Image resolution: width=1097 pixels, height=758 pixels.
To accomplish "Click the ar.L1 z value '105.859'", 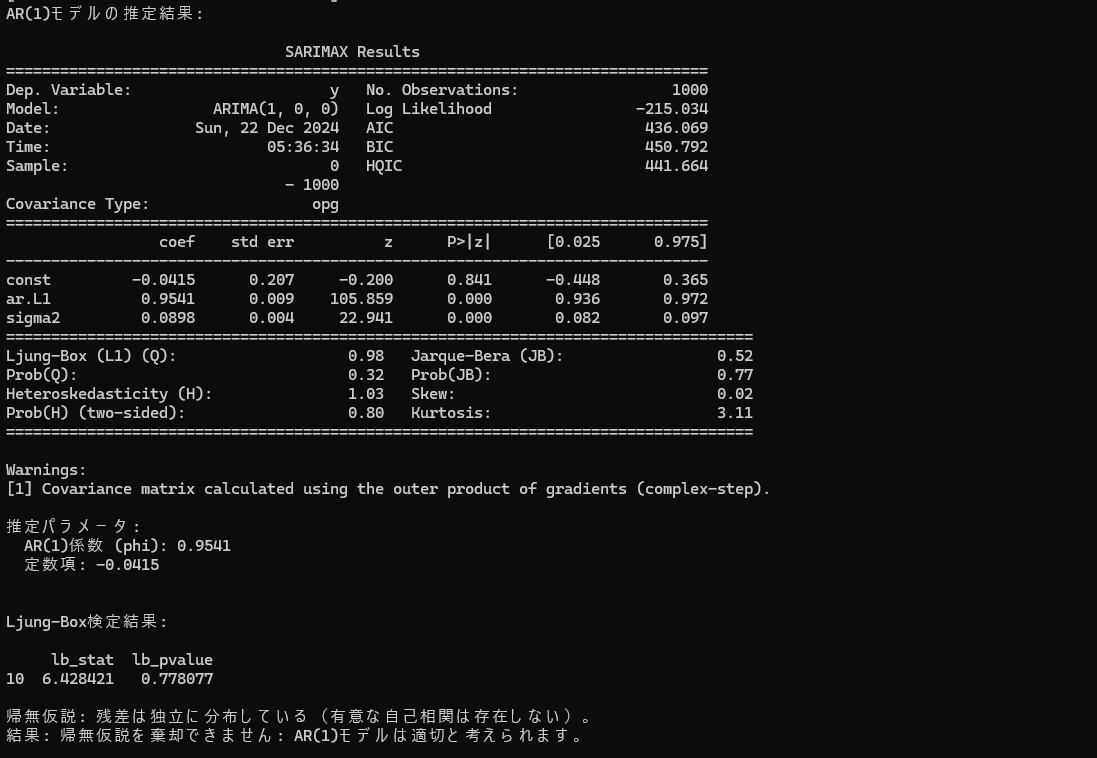I will tap(361, 299).
